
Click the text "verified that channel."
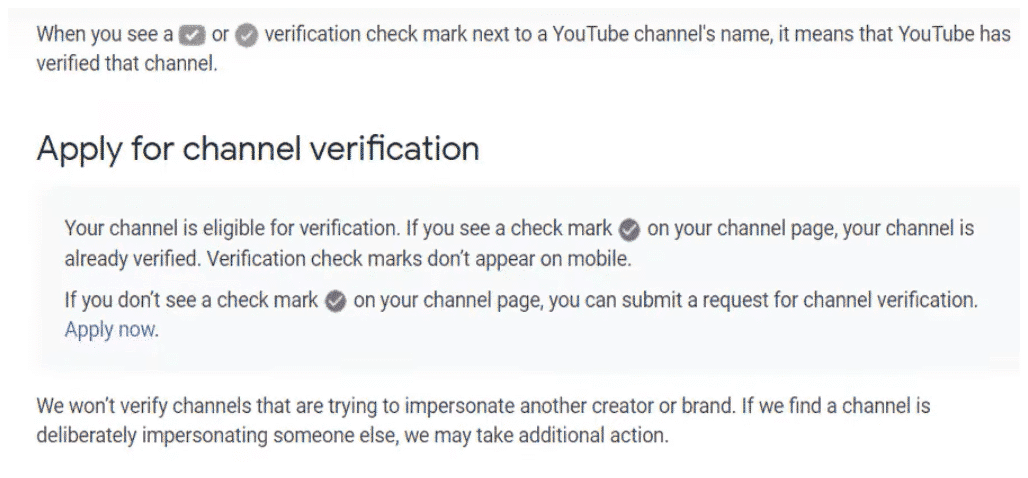click(127, 65)
